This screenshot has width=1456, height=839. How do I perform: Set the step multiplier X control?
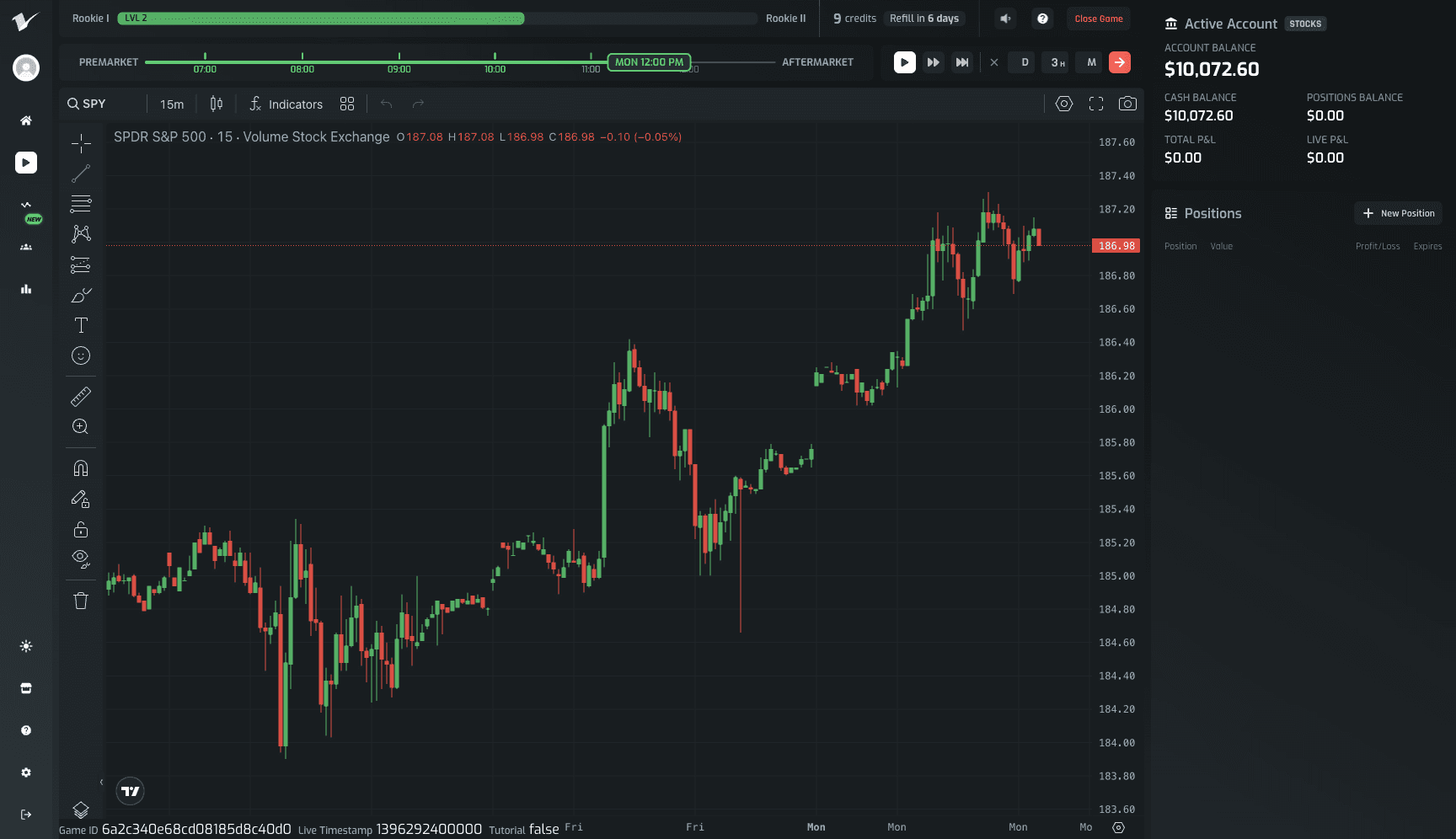(994, 62)
